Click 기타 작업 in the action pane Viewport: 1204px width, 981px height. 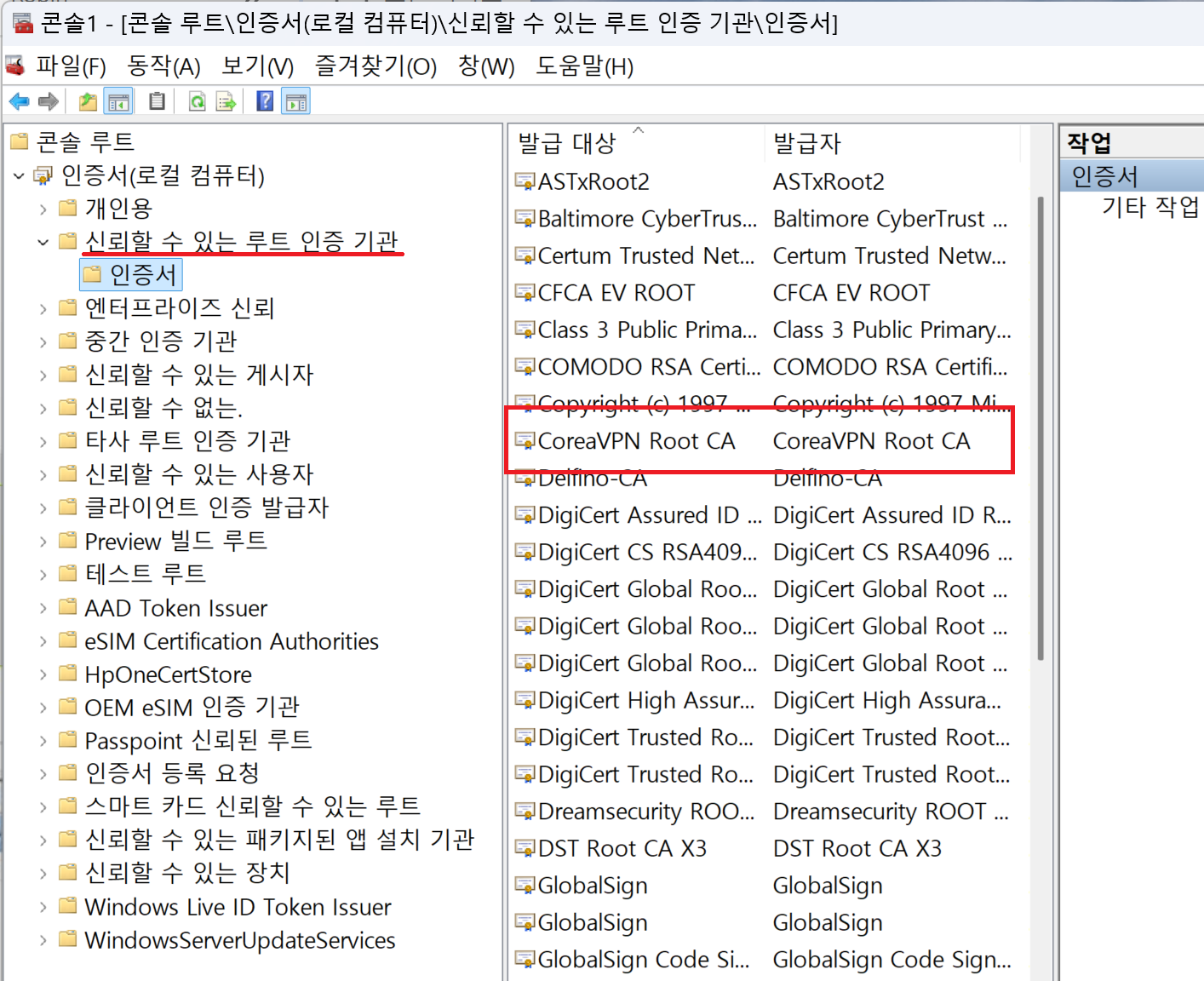[x=1150, y=207]
